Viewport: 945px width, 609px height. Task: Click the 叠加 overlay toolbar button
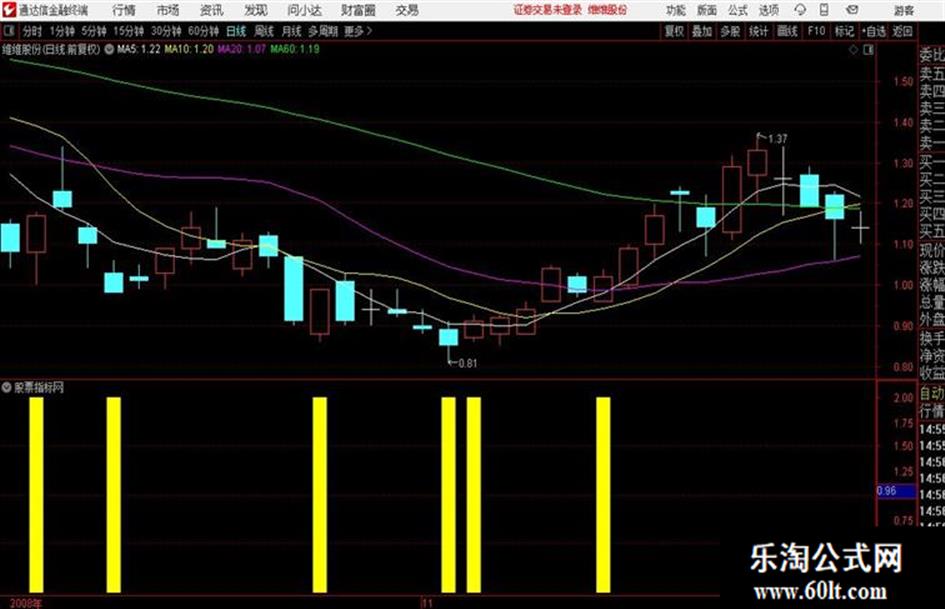(x=702, y=31)
